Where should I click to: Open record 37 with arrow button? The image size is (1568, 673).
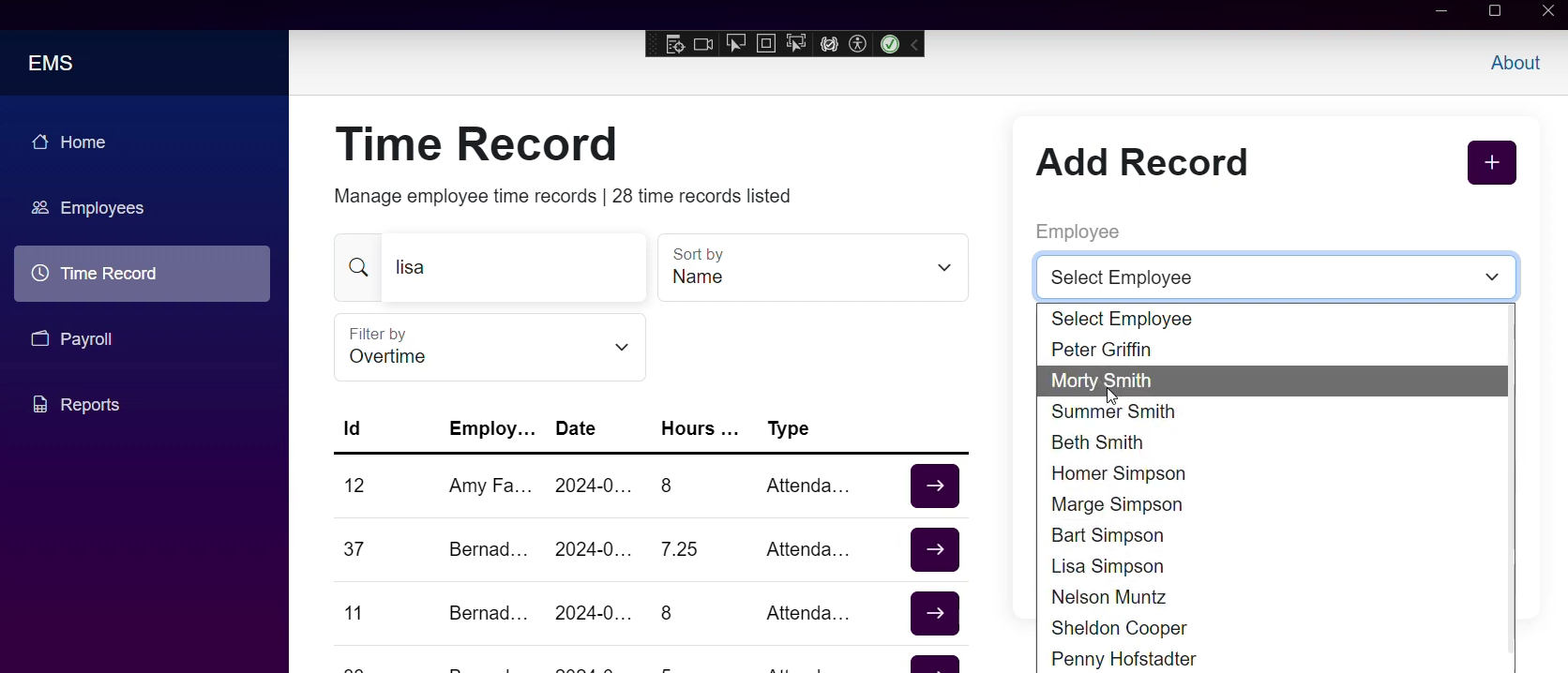[935, 549]
